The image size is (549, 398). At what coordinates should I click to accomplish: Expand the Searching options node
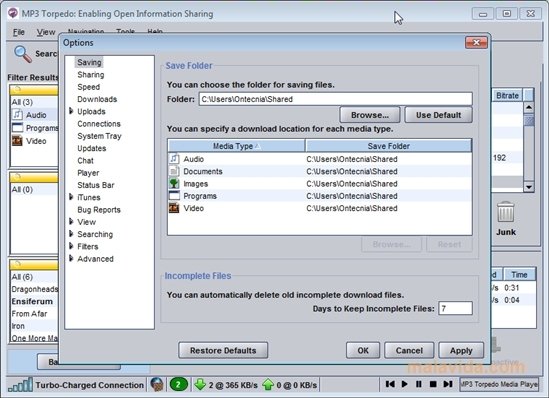click(x=71, y=234)
